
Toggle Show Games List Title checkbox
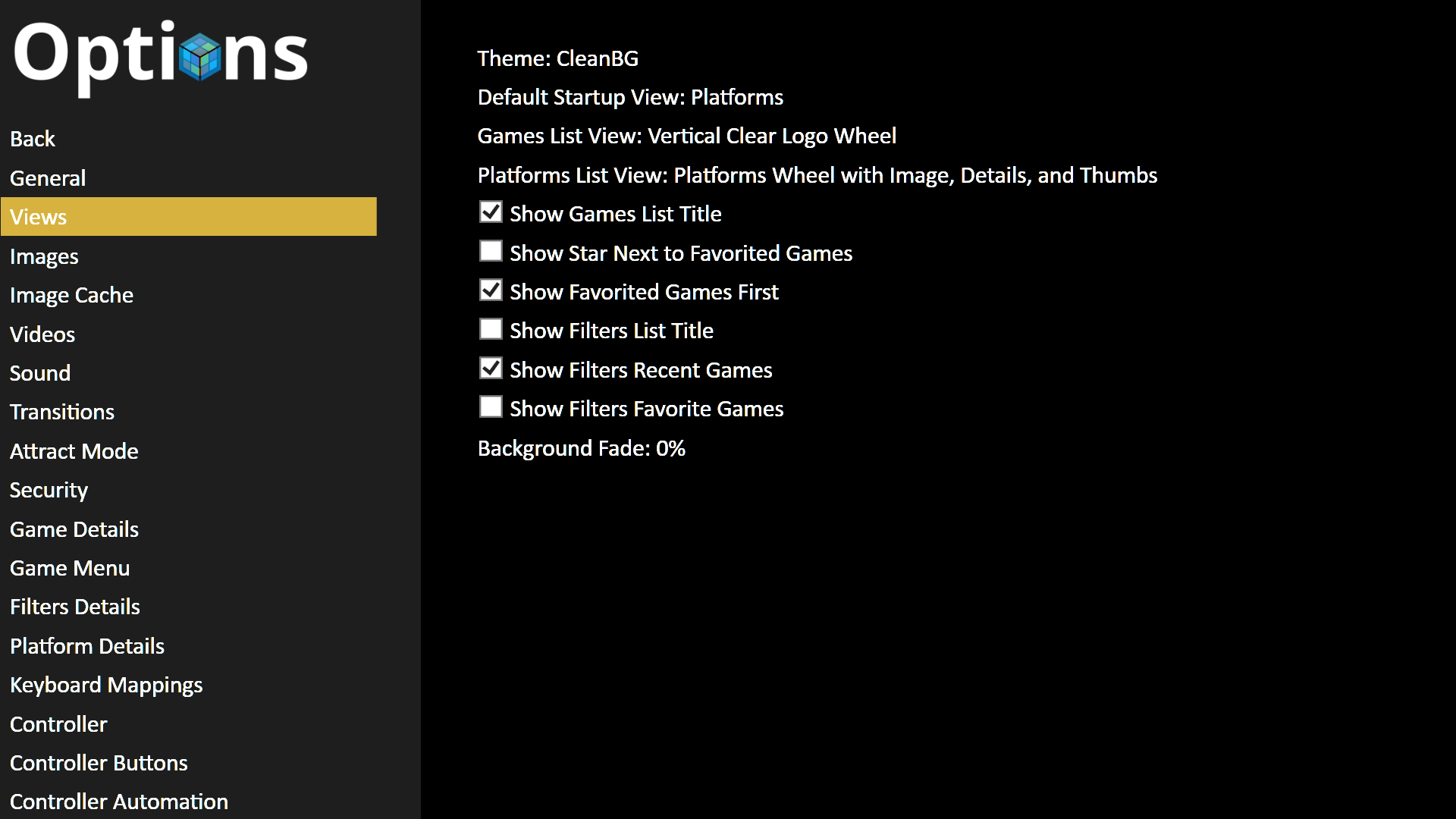pos(491,212)
